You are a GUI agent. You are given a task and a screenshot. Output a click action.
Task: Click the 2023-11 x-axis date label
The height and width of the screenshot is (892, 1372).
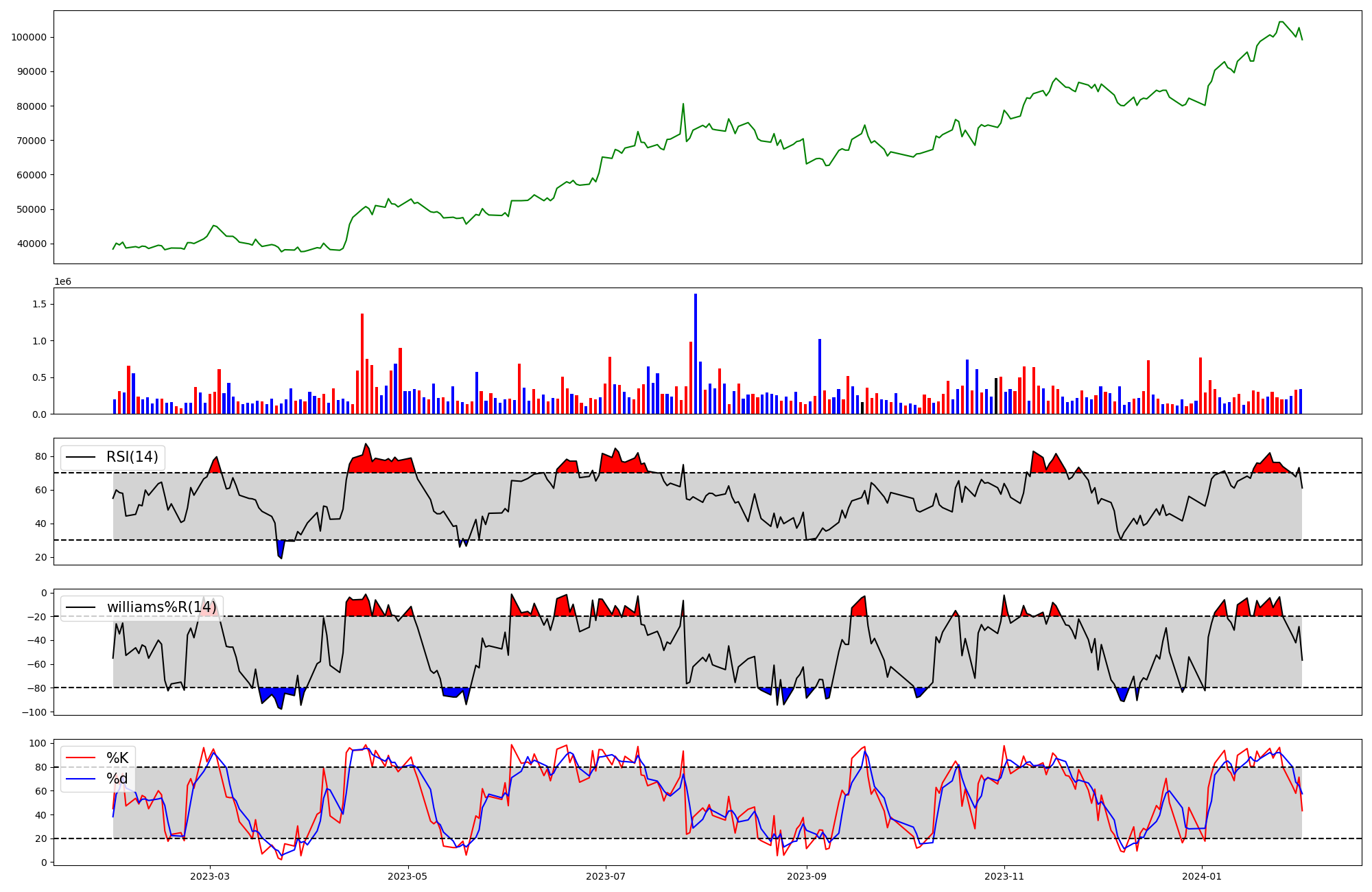click(x=1004, y=876)
